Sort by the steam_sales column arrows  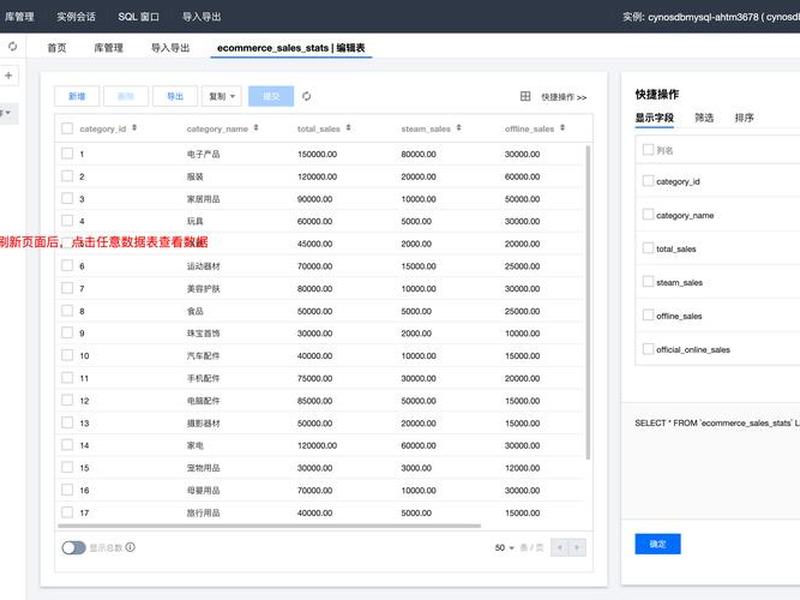pyautogui.click(x=459, y=128)
